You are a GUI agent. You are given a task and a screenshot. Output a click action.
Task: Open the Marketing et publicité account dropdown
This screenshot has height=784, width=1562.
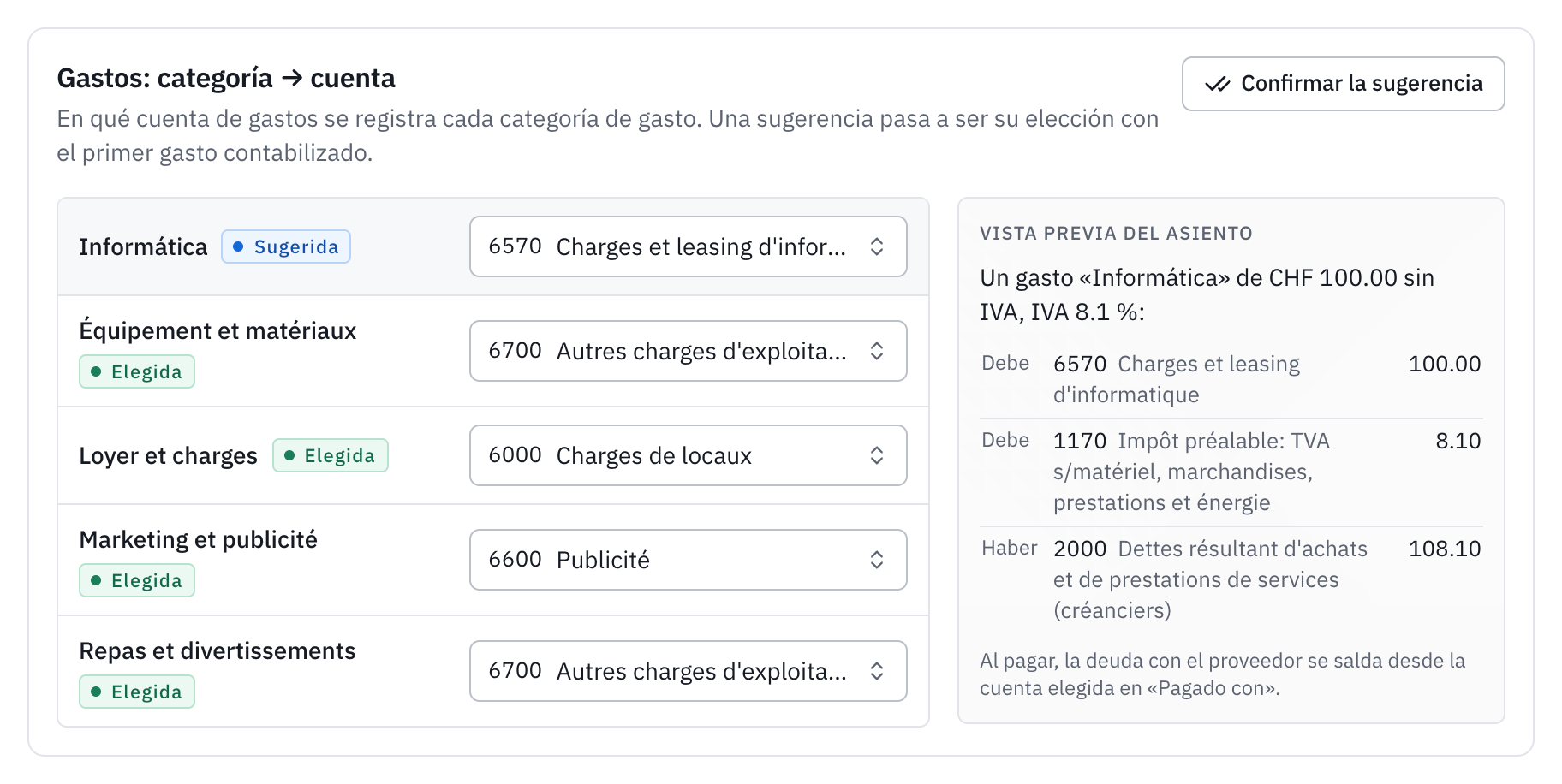coord(688,560)
